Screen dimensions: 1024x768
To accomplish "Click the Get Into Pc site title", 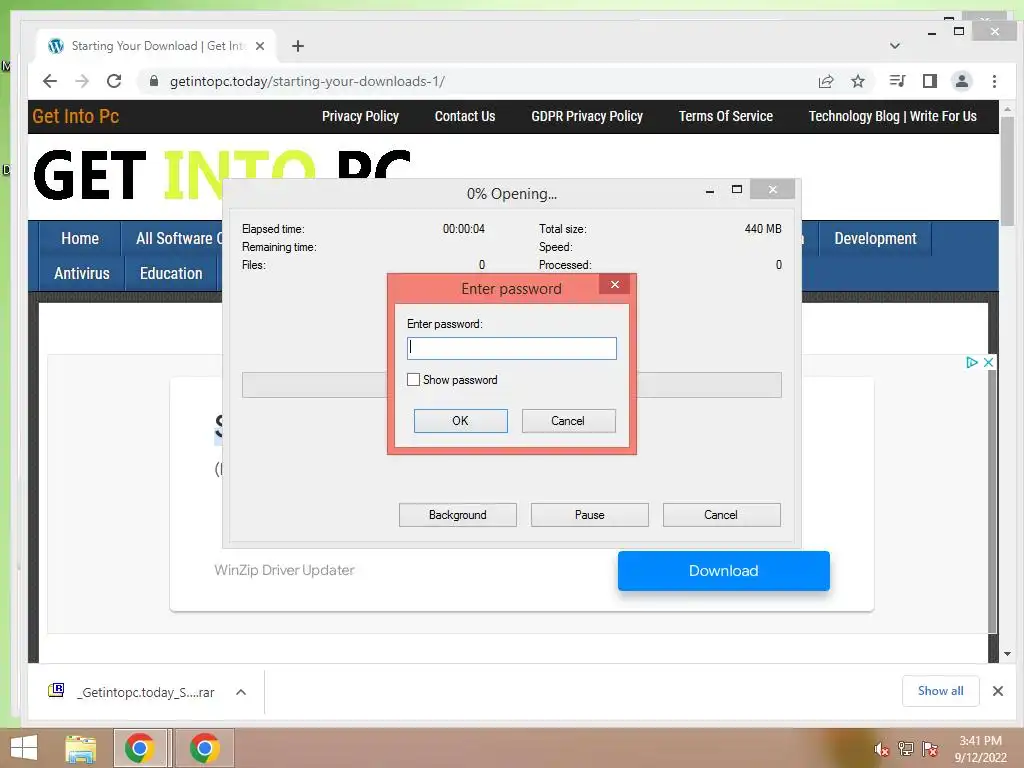I will click(x=76, y=116).
